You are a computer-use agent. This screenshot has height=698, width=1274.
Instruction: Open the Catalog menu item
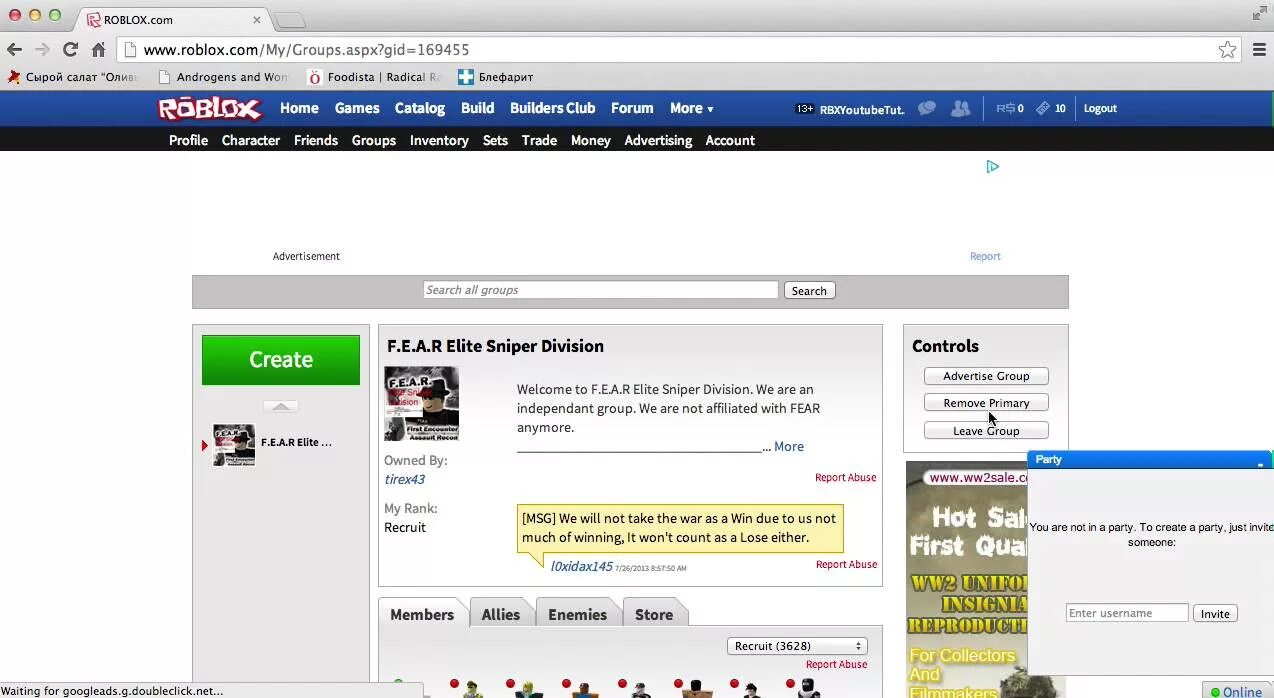tap(420, 108)
